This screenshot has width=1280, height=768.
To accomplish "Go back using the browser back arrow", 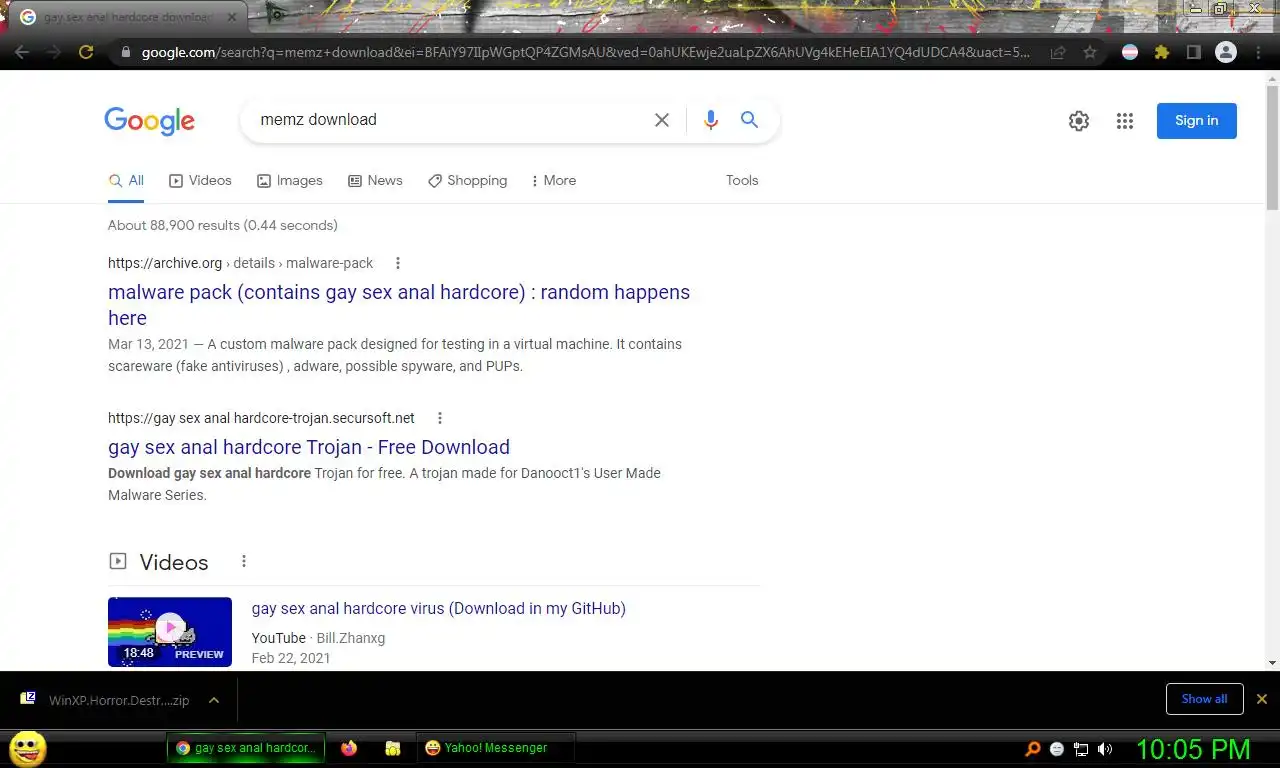I will point(22,52).
